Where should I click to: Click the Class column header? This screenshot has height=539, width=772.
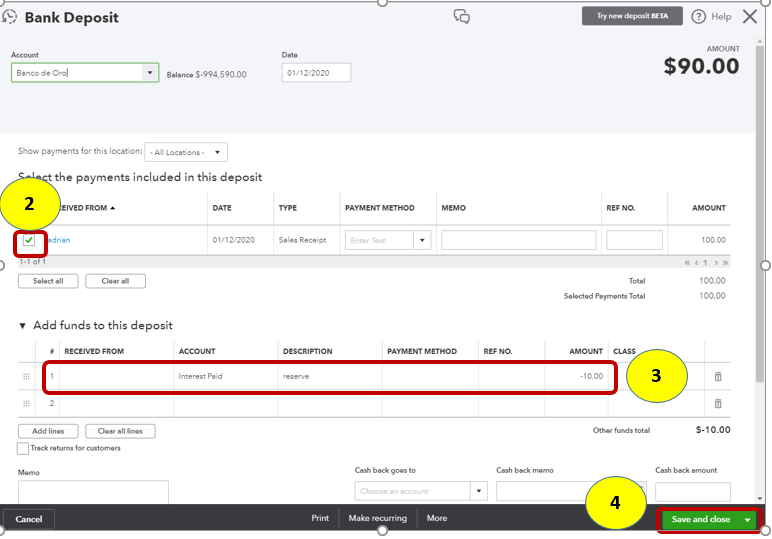pyautogui.click(x=624, y=351)
